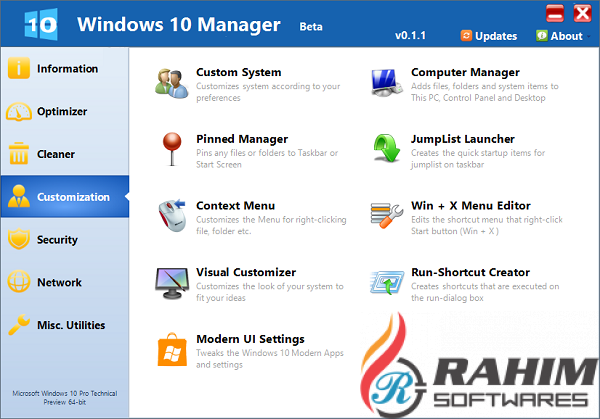600x419 pixels.
Task: Click the v0.1.1 version label
Action: [x=410, y=36]
